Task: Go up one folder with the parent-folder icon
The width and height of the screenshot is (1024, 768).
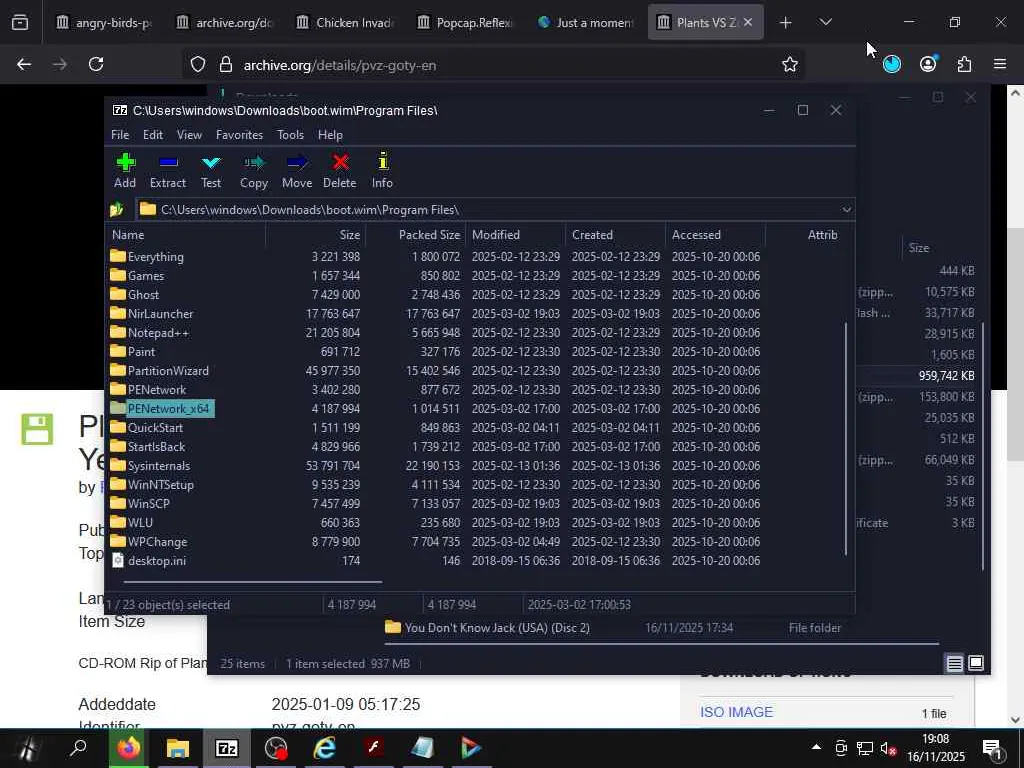Action: [117, 210]
